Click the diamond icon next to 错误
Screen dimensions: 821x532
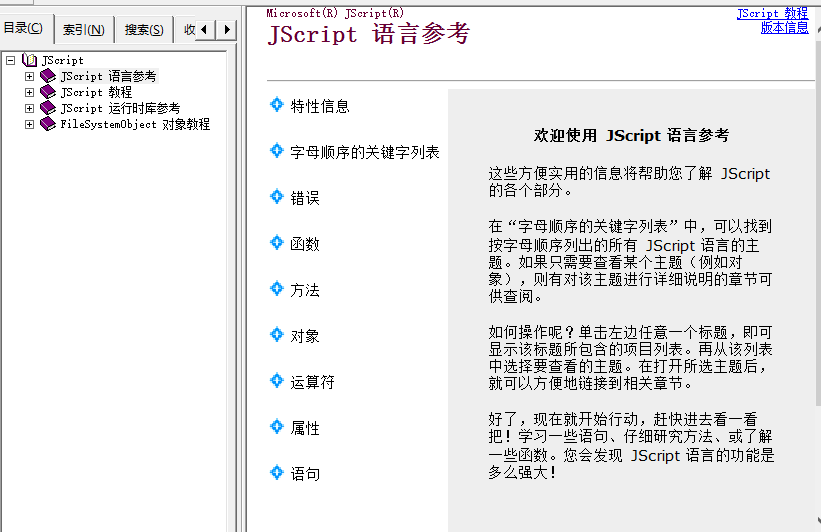click(x=277, y=197)
